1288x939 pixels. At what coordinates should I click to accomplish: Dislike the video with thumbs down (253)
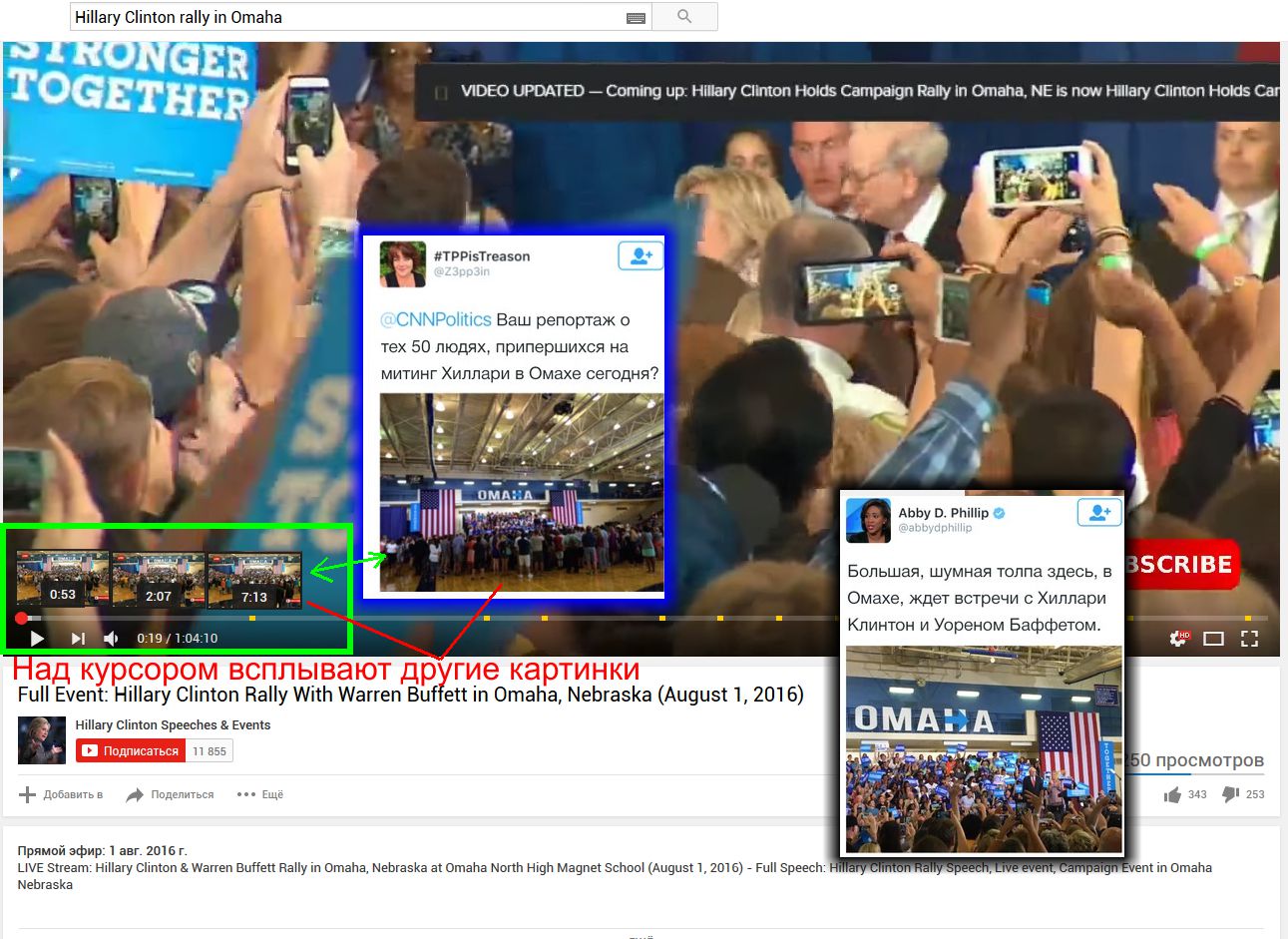point(1243,795)
